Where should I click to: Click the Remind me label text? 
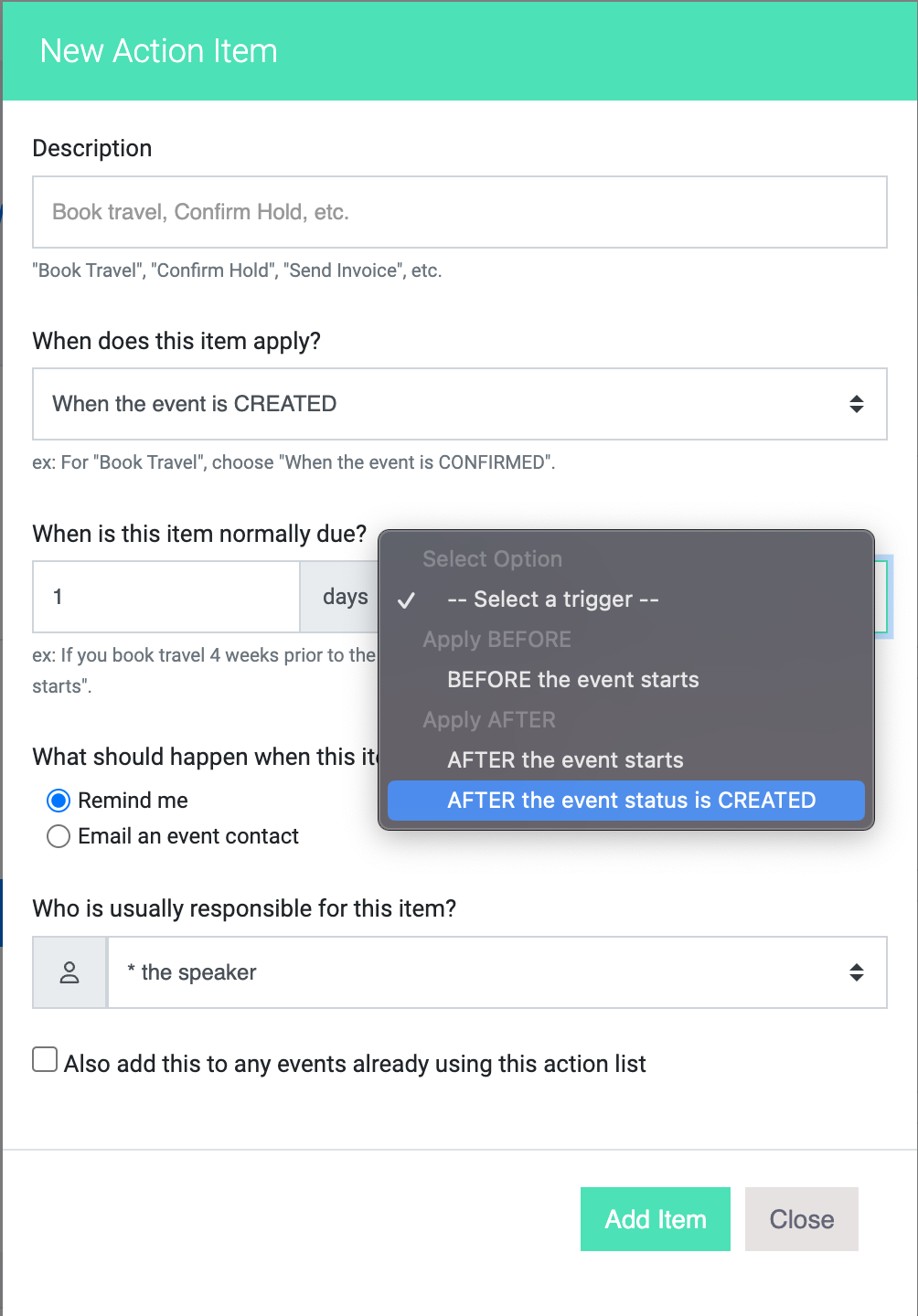pyautogui.click(x=133, y=801)
